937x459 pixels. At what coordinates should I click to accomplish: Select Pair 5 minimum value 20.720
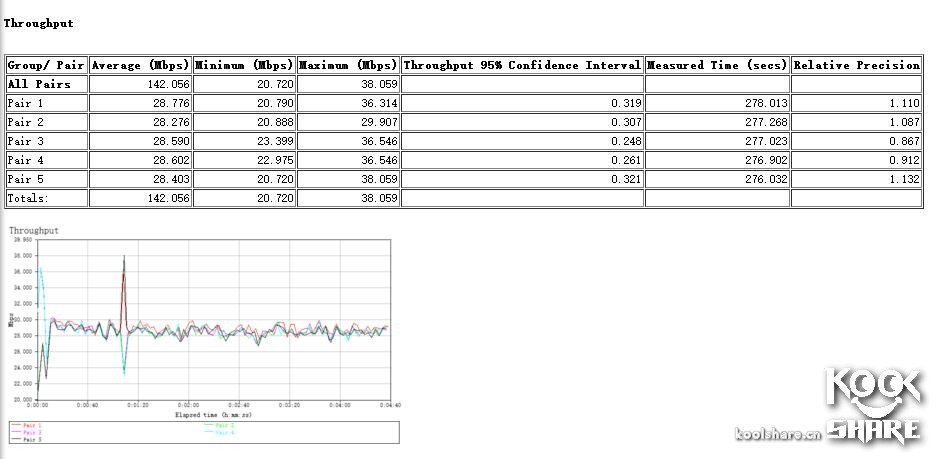(x=275, y=179)
